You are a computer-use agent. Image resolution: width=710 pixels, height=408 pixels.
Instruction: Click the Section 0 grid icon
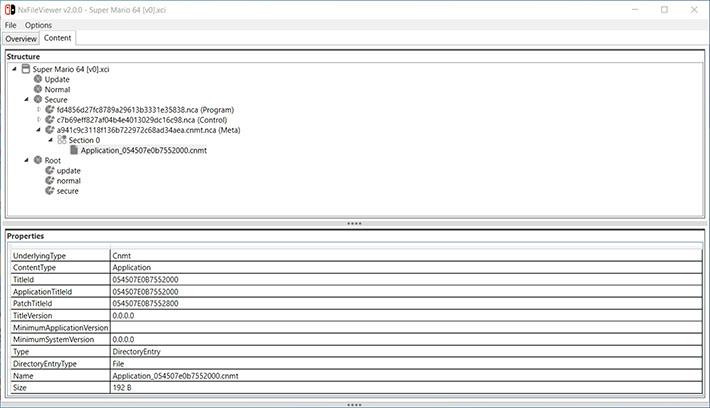tap(62, 139)
